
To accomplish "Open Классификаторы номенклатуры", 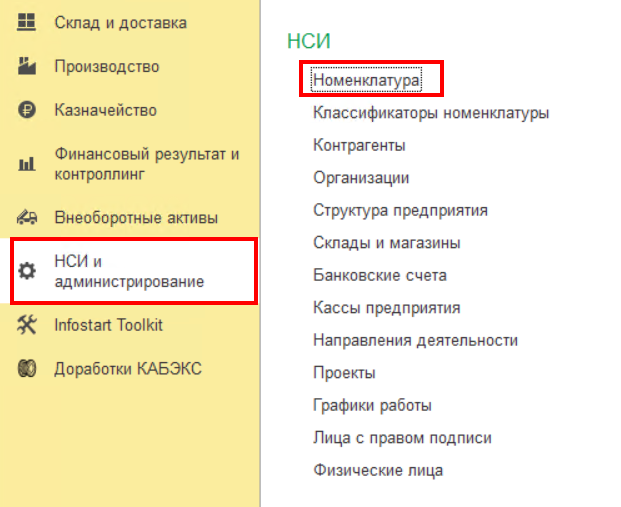I will pyautogui.click(x=431, y=113).
